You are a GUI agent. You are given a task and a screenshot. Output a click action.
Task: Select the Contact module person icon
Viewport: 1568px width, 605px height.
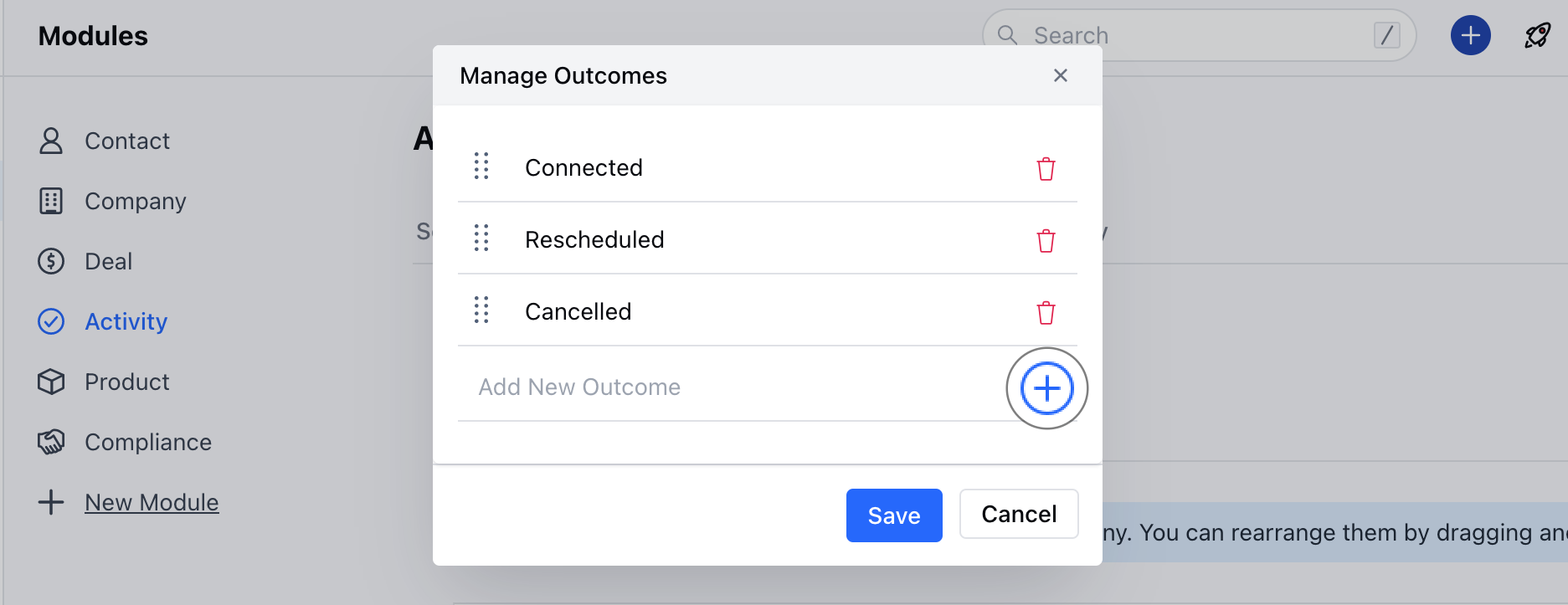51,141
